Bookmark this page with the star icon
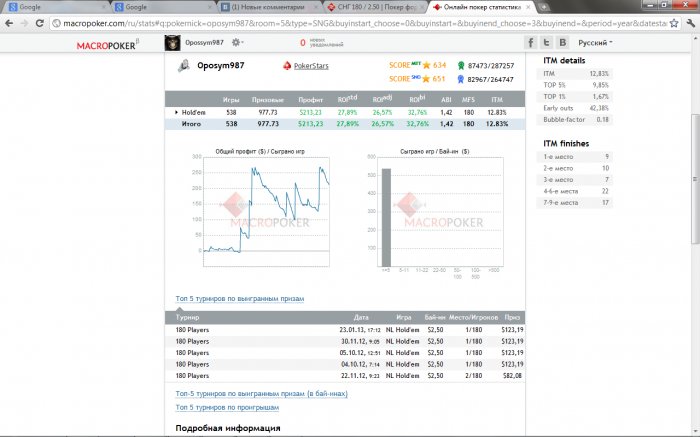 click(x=674, y=23)
